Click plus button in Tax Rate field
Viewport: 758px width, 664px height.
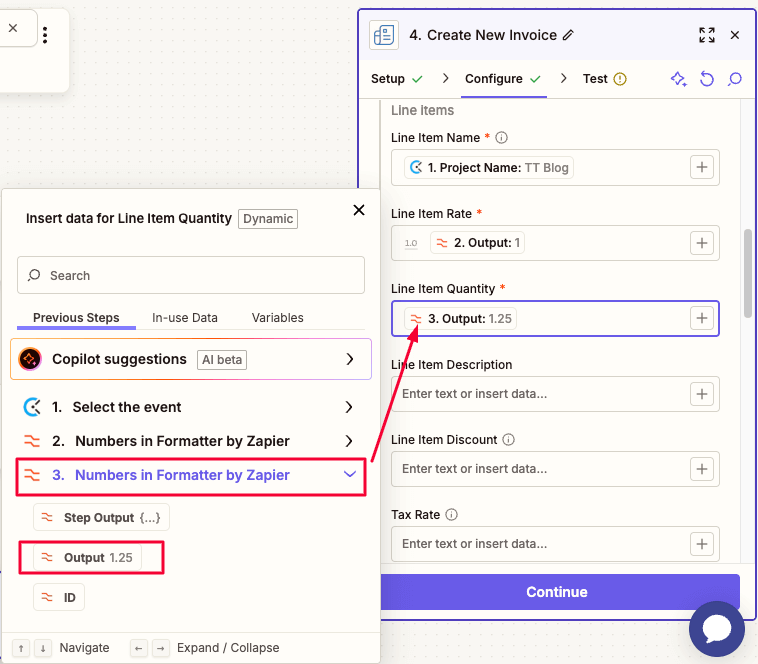pos(702,544)
